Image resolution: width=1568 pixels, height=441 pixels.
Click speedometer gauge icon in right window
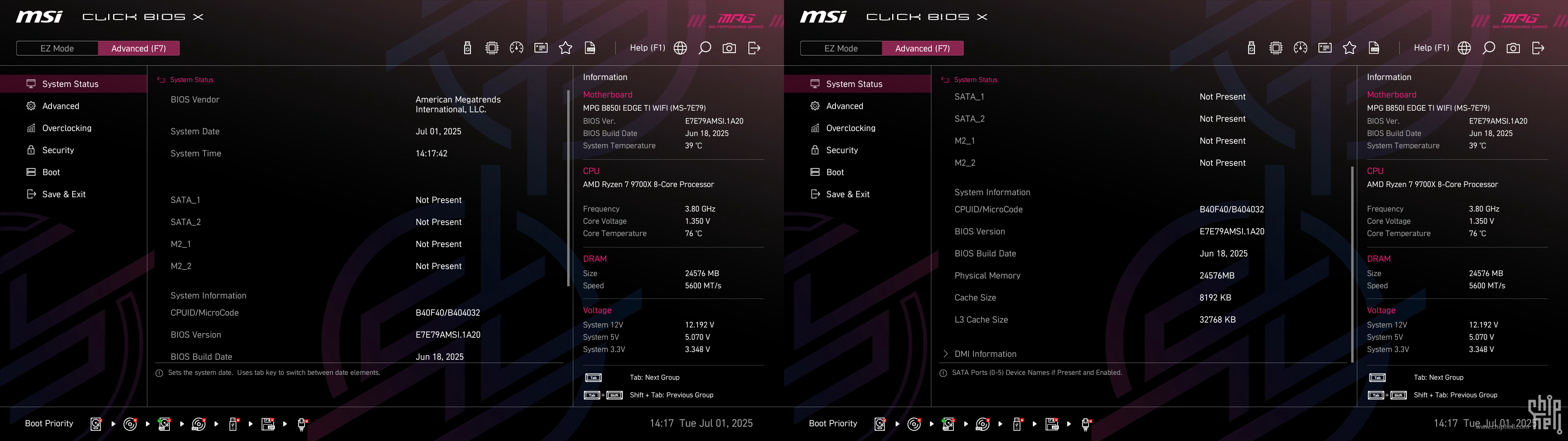pyautogui.click(x=1300, y=48)
